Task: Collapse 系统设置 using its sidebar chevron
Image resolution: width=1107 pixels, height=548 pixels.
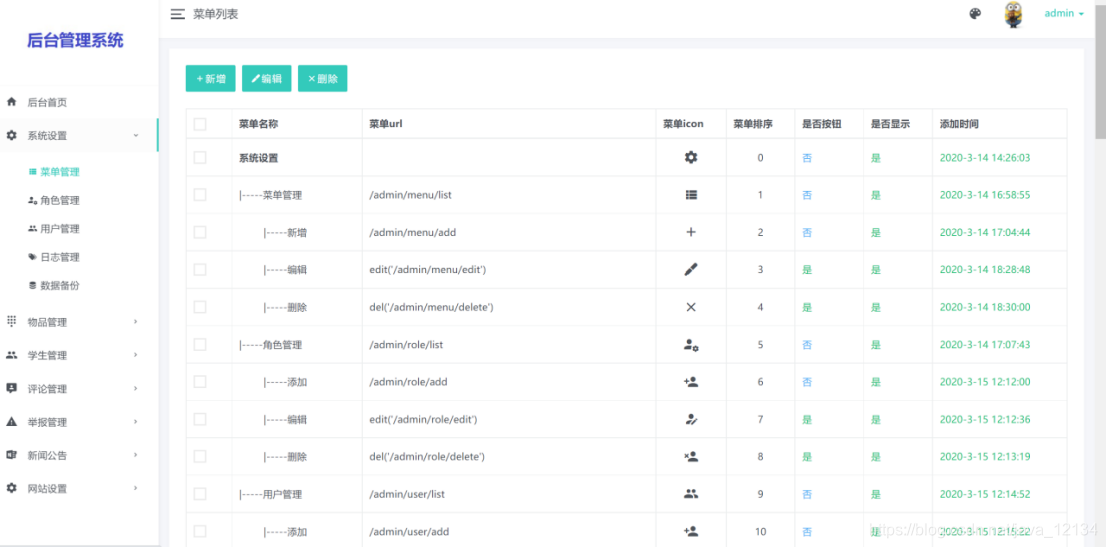Action: 136,135
